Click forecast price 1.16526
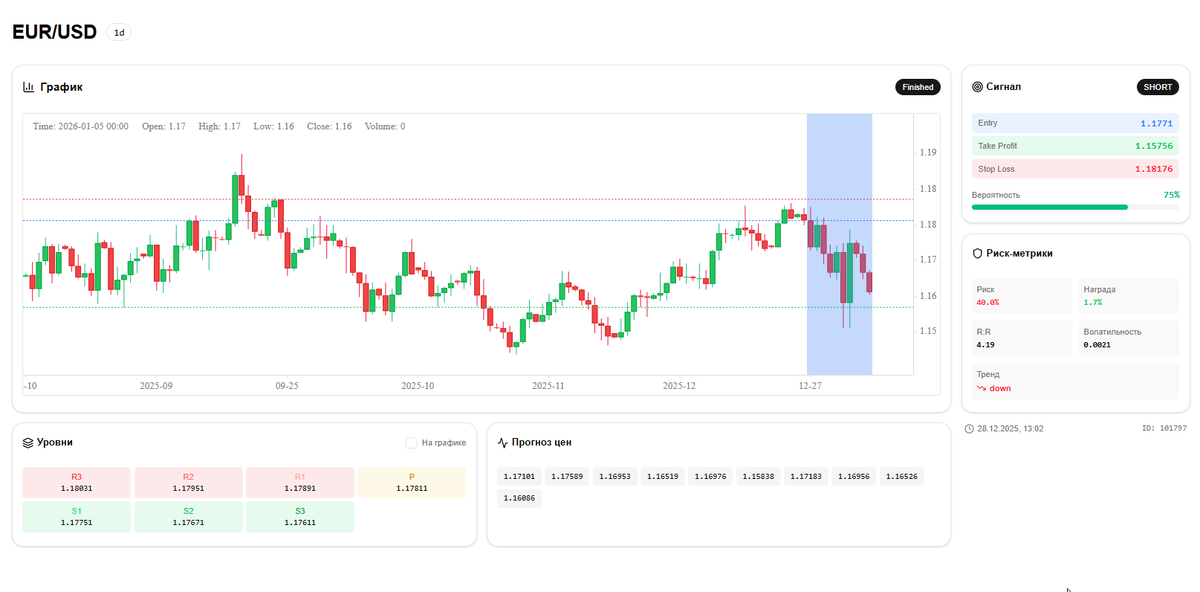This screenshot has height=592, width=1200. [x=902, y=477]
